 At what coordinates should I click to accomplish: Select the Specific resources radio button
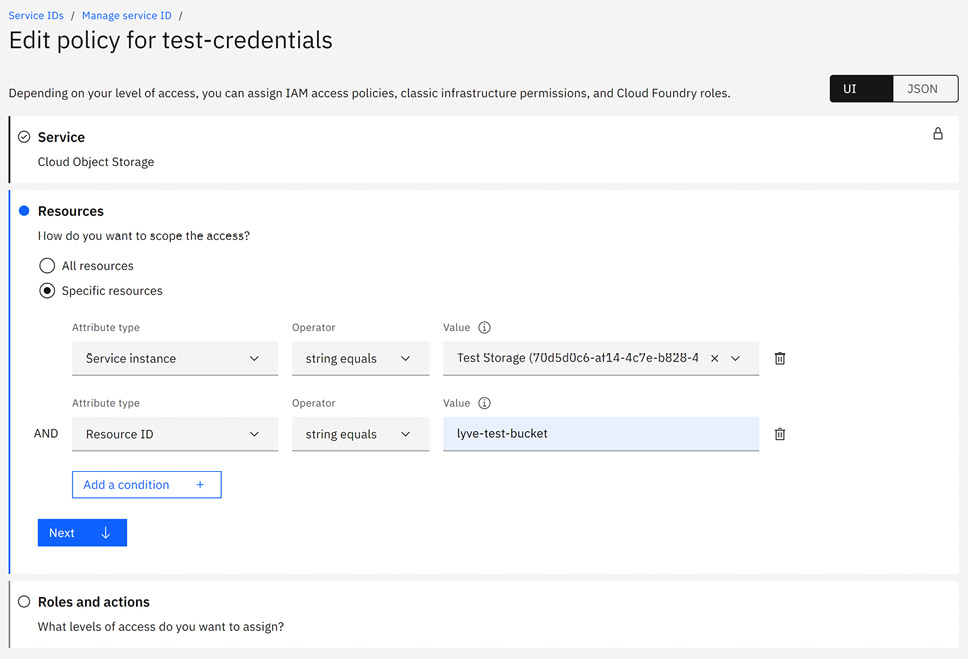click(x=47, y=291)
